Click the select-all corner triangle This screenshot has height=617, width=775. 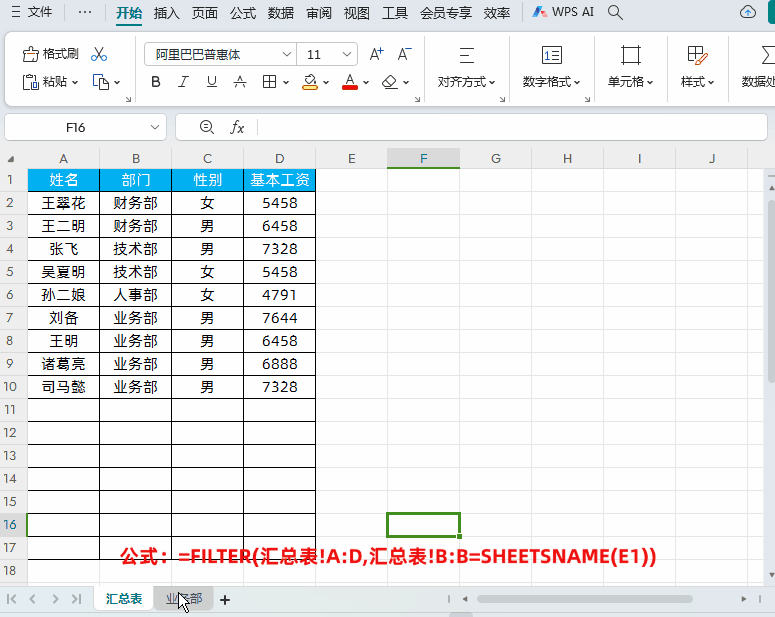[x=11, y=159]
